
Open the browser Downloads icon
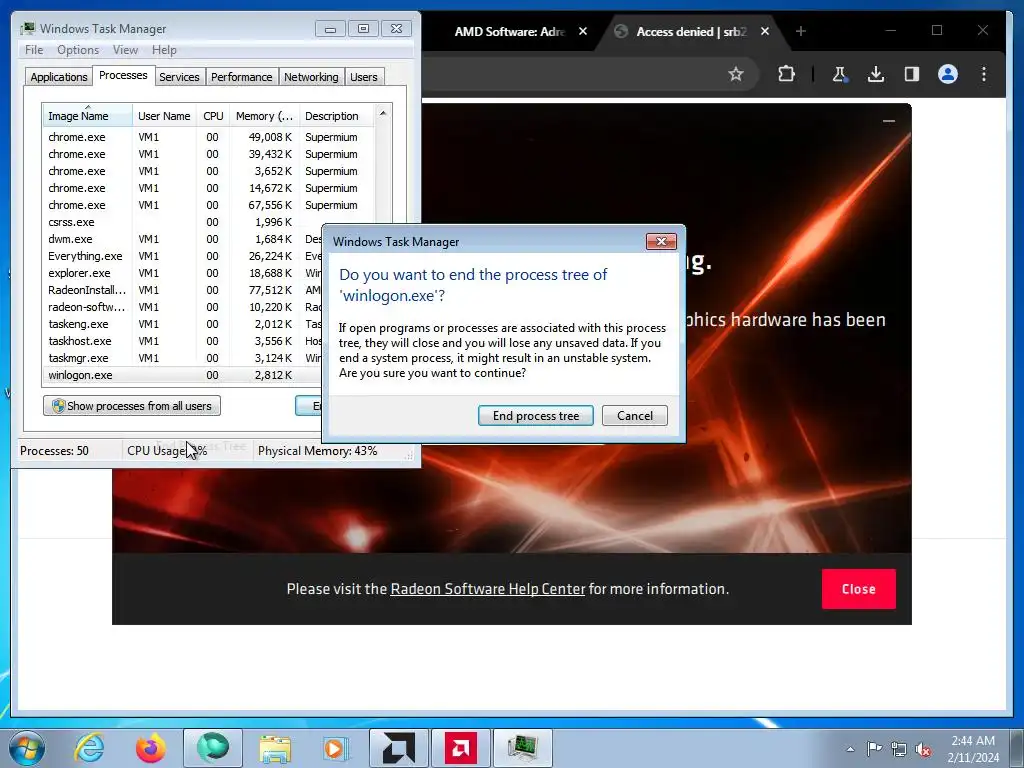point(876,74)
